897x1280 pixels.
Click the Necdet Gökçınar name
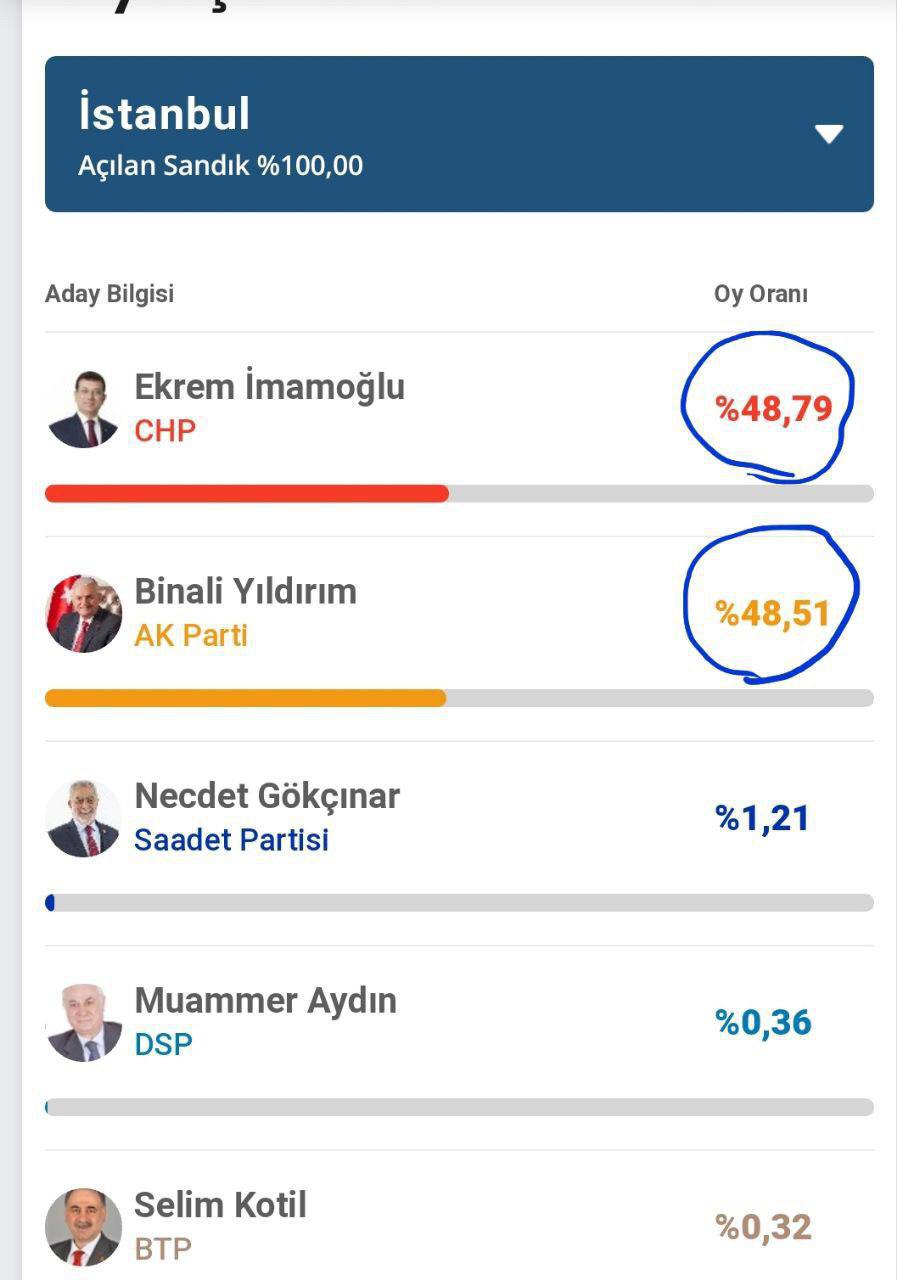click(x=267, y=796)
